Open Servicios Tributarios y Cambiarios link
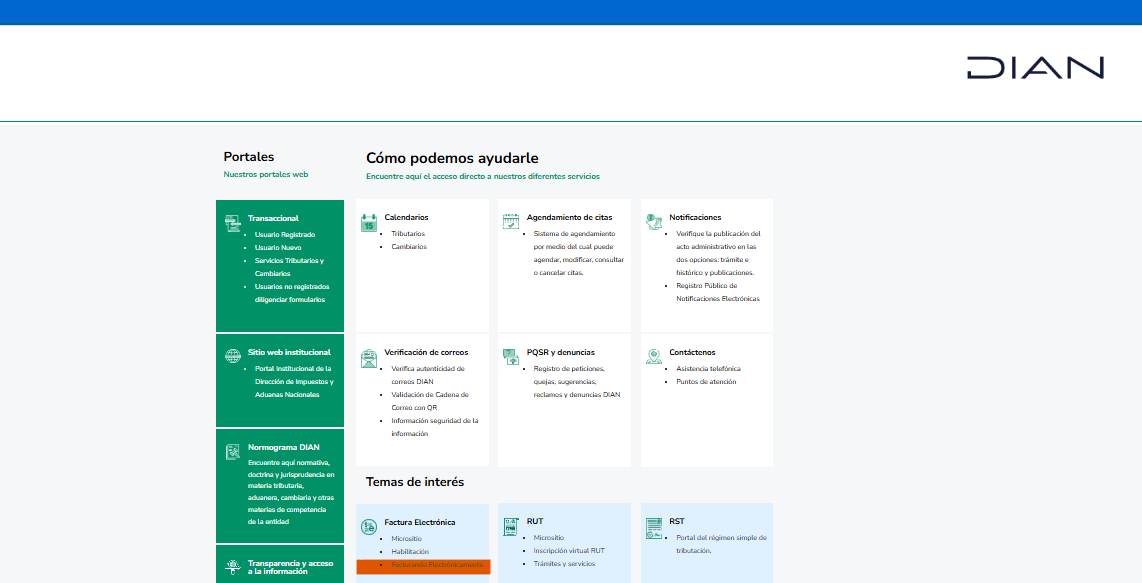This screenshot has width=1142, height=583. pyautogui.click(x=289, y=267)
